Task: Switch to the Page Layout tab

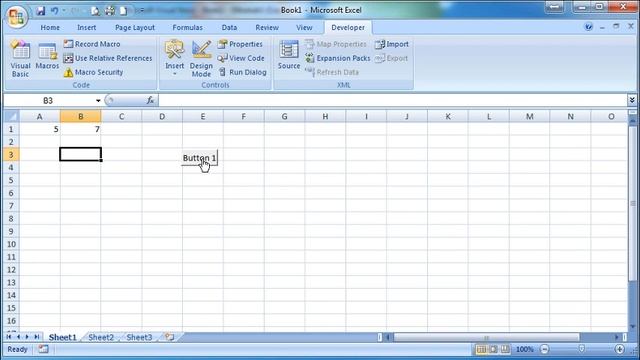Action: (x=135, y=27)
